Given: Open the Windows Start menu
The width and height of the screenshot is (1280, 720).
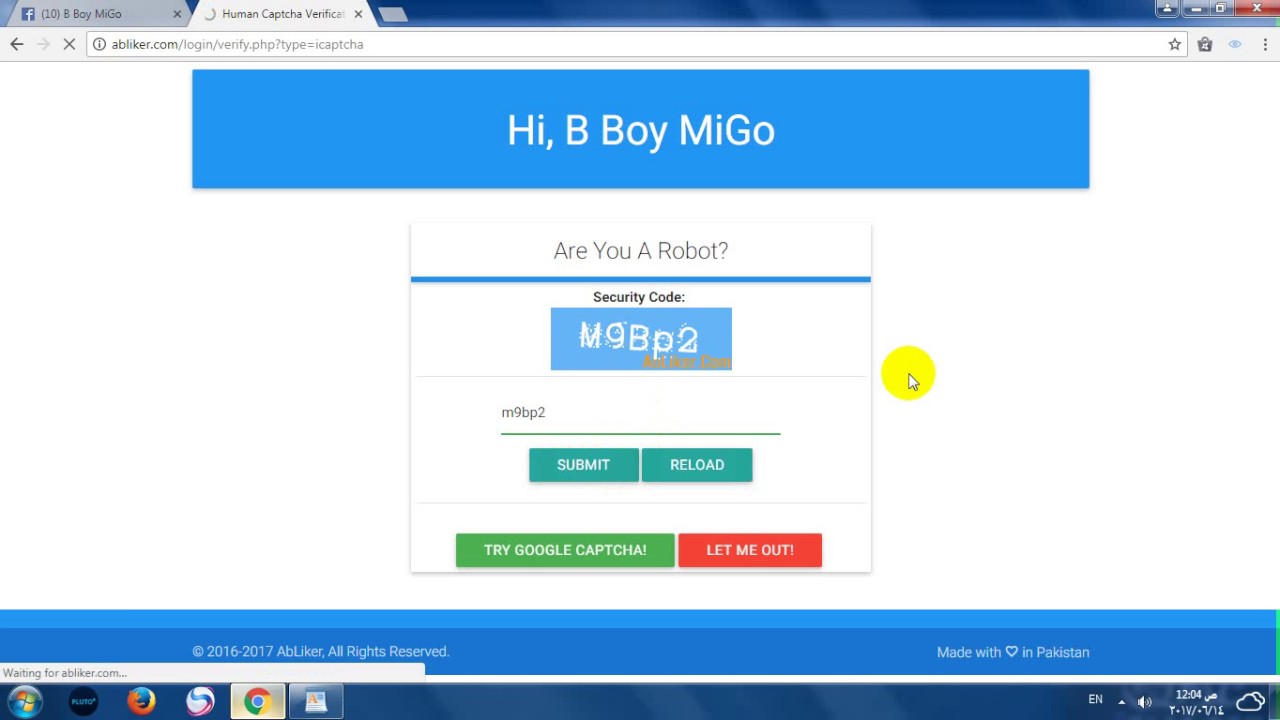Looking at the screenshot, I should coord(24,701).
